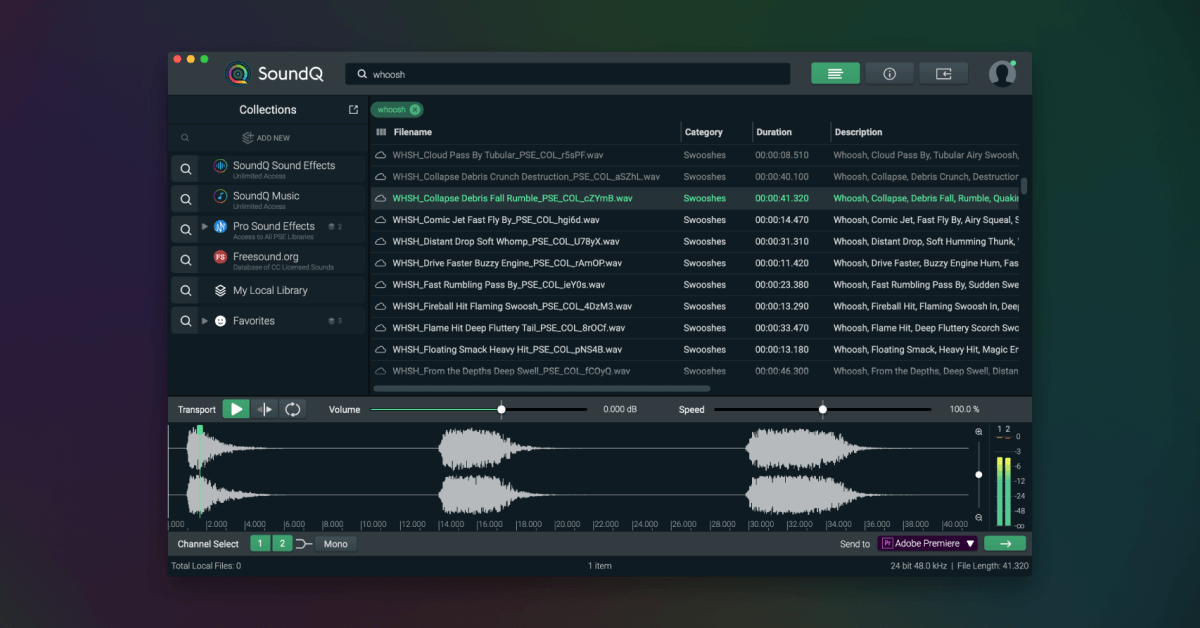Open My Local Library

coord(271,289)
